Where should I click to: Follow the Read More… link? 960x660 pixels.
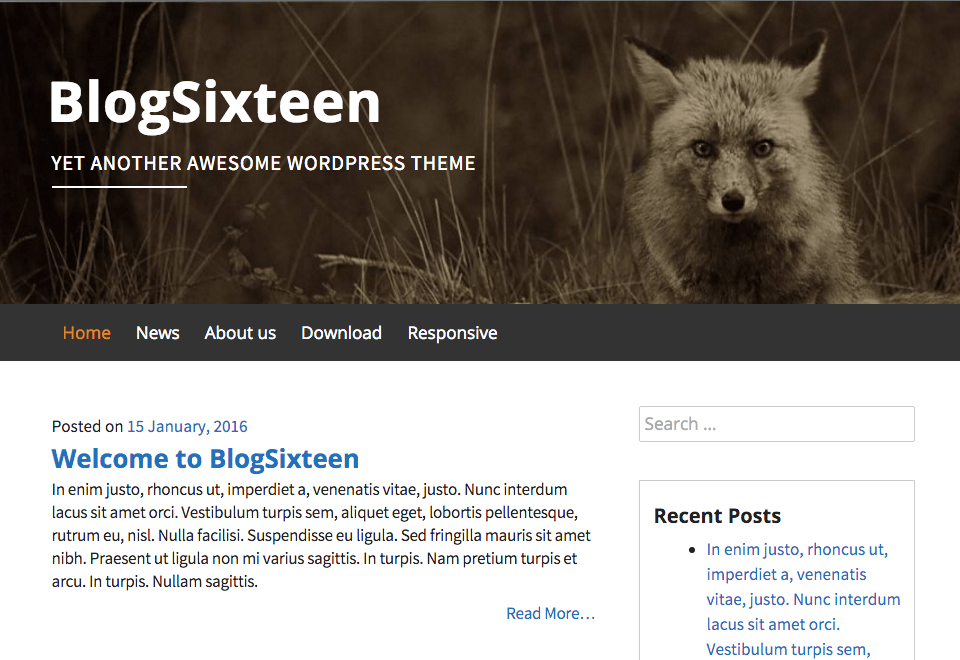click(x=550, y=613)
